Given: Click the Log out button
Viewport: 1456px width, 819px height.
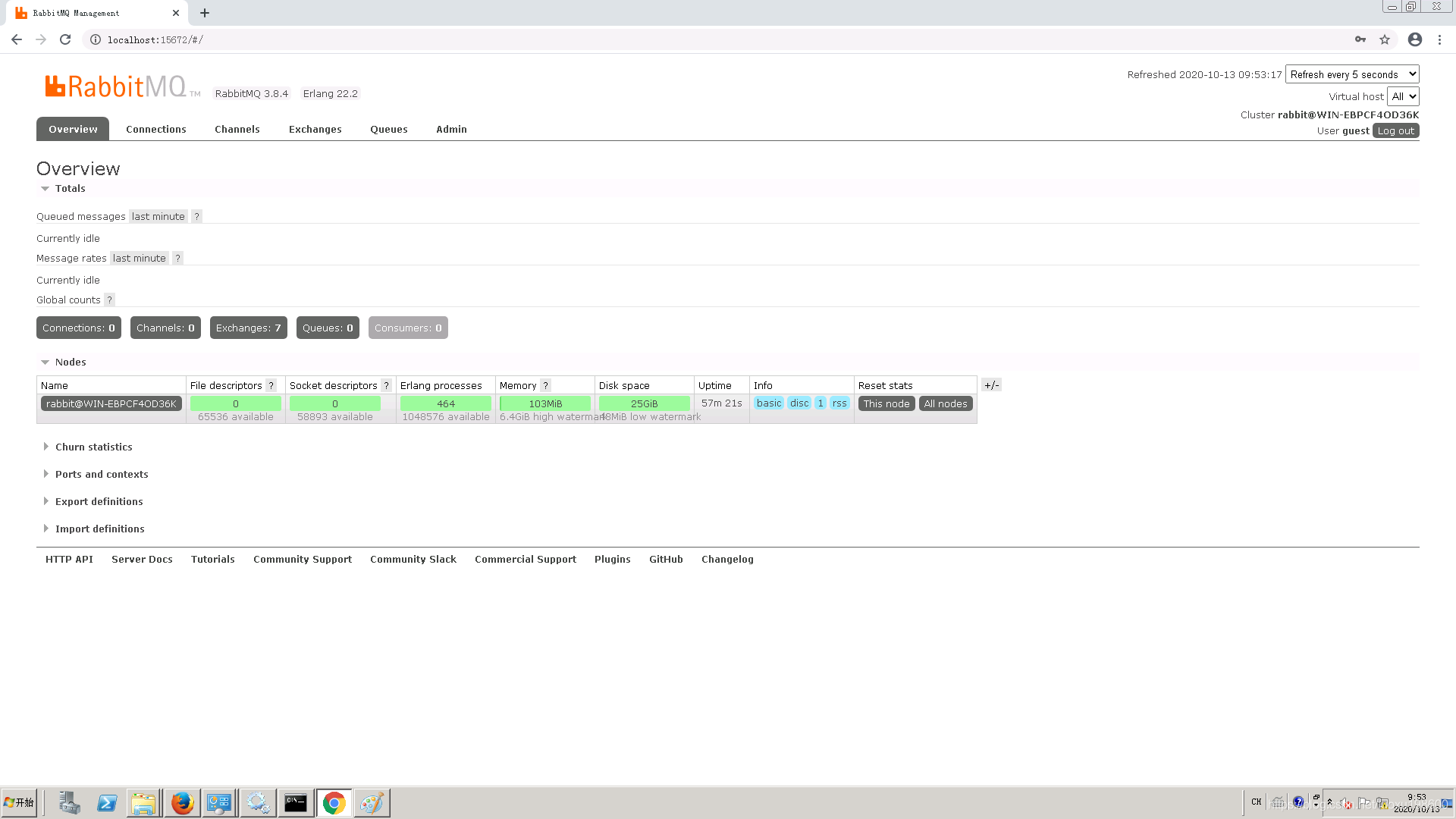Looking at the screenshot, I should (x=1395, y=131).
